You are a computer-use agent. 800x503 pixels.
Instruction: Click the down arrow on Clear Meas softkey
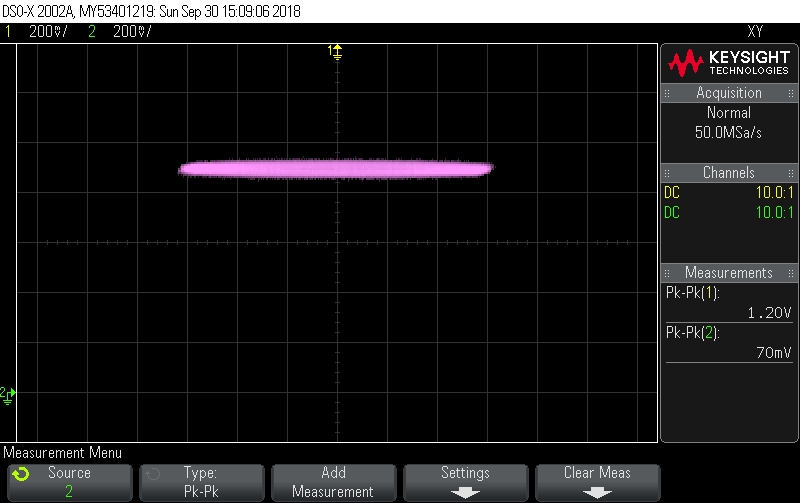[x=597, y=493]
